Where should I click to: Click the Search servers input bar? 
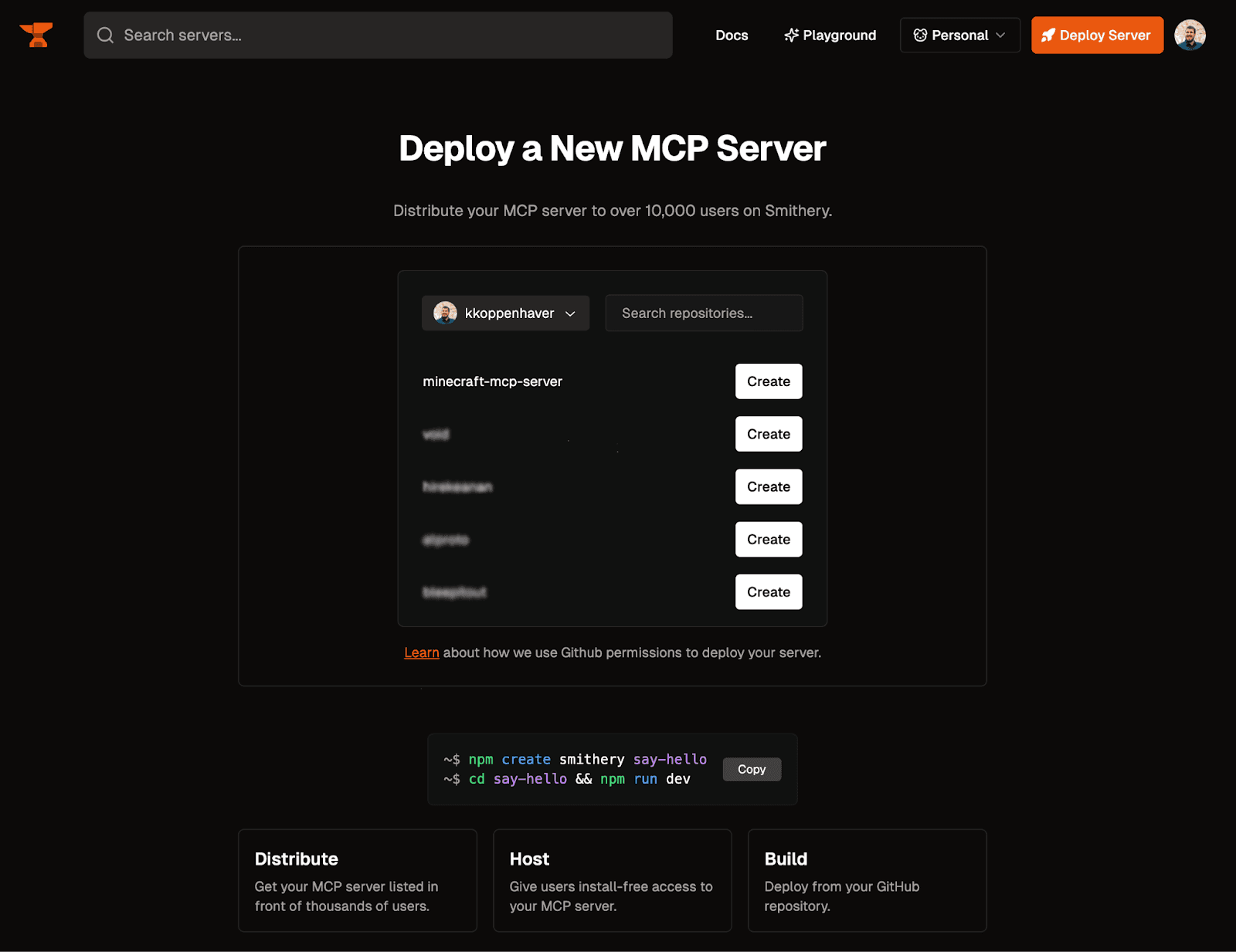point(378,35)
